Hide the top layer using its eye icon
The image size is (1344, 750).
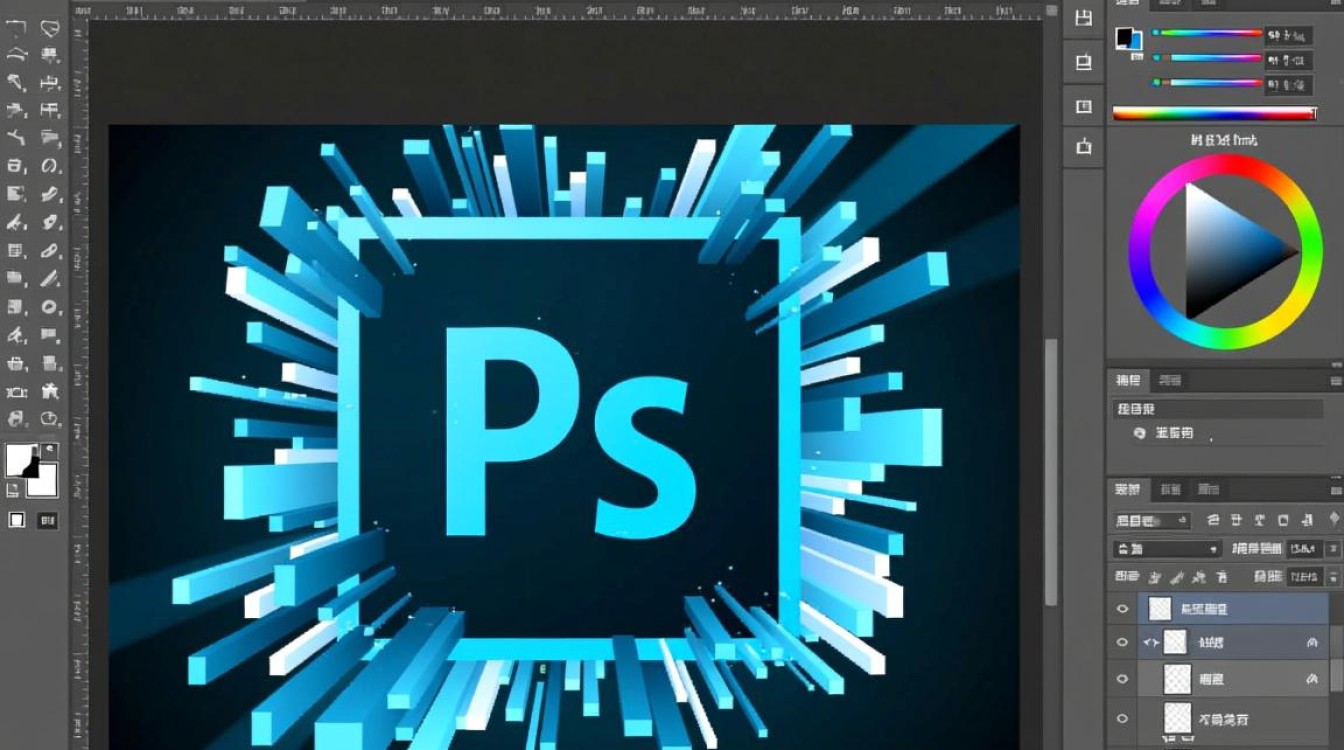pos(1122,608)
